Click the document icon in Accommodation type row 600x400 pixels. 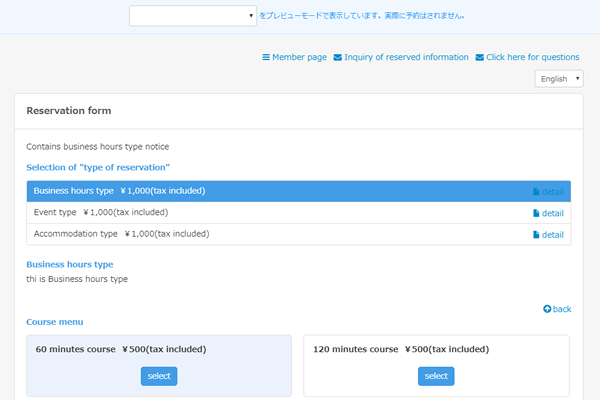click(x=536, y=235)
